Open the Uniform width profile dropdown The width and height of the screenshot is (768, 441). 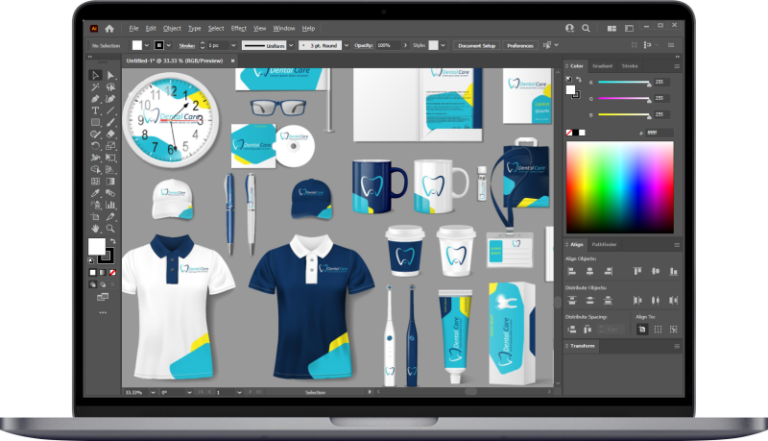point(291,45)
